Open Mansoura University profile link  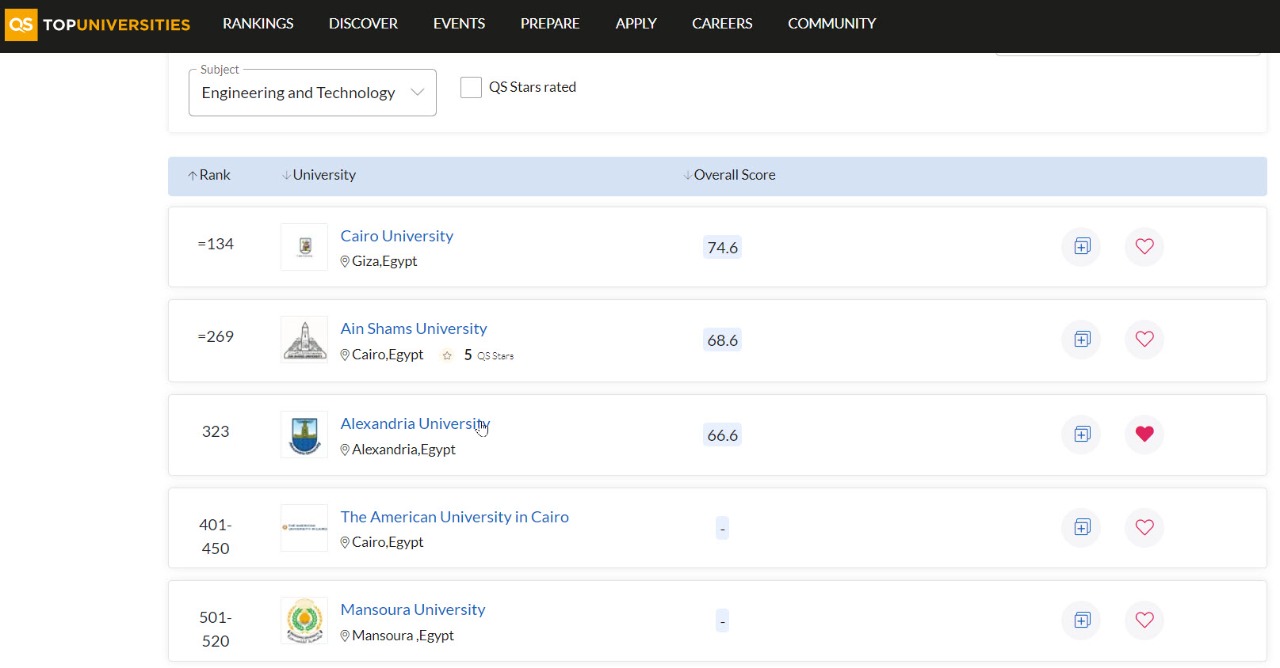coord(412,610)
